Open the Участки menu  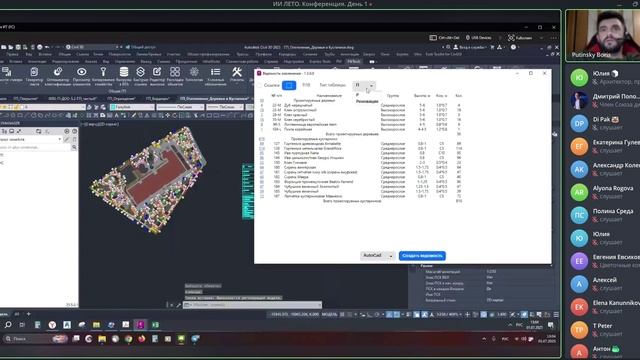click(x=173, y=54)
